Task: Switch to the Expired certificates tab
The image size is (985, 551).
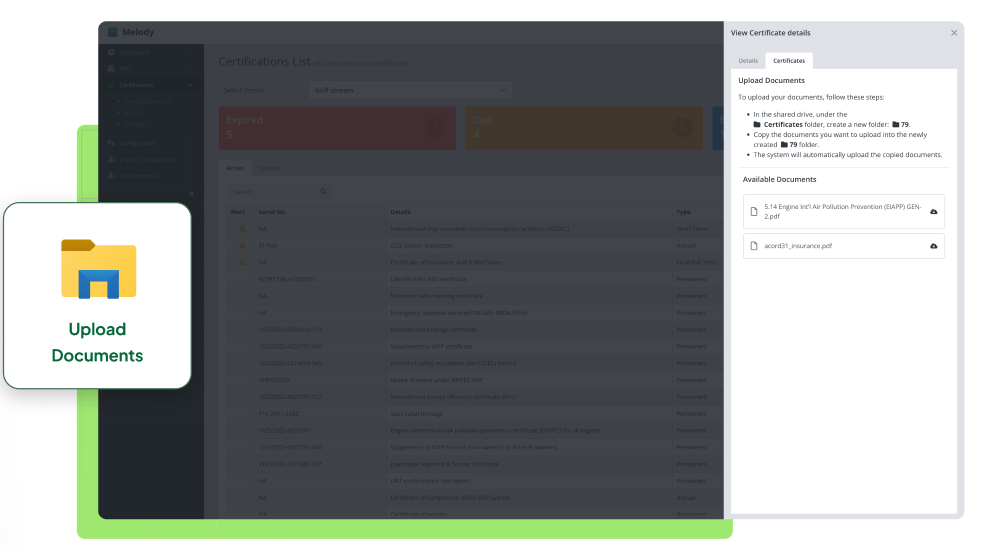Action: [x=269, y=168]
